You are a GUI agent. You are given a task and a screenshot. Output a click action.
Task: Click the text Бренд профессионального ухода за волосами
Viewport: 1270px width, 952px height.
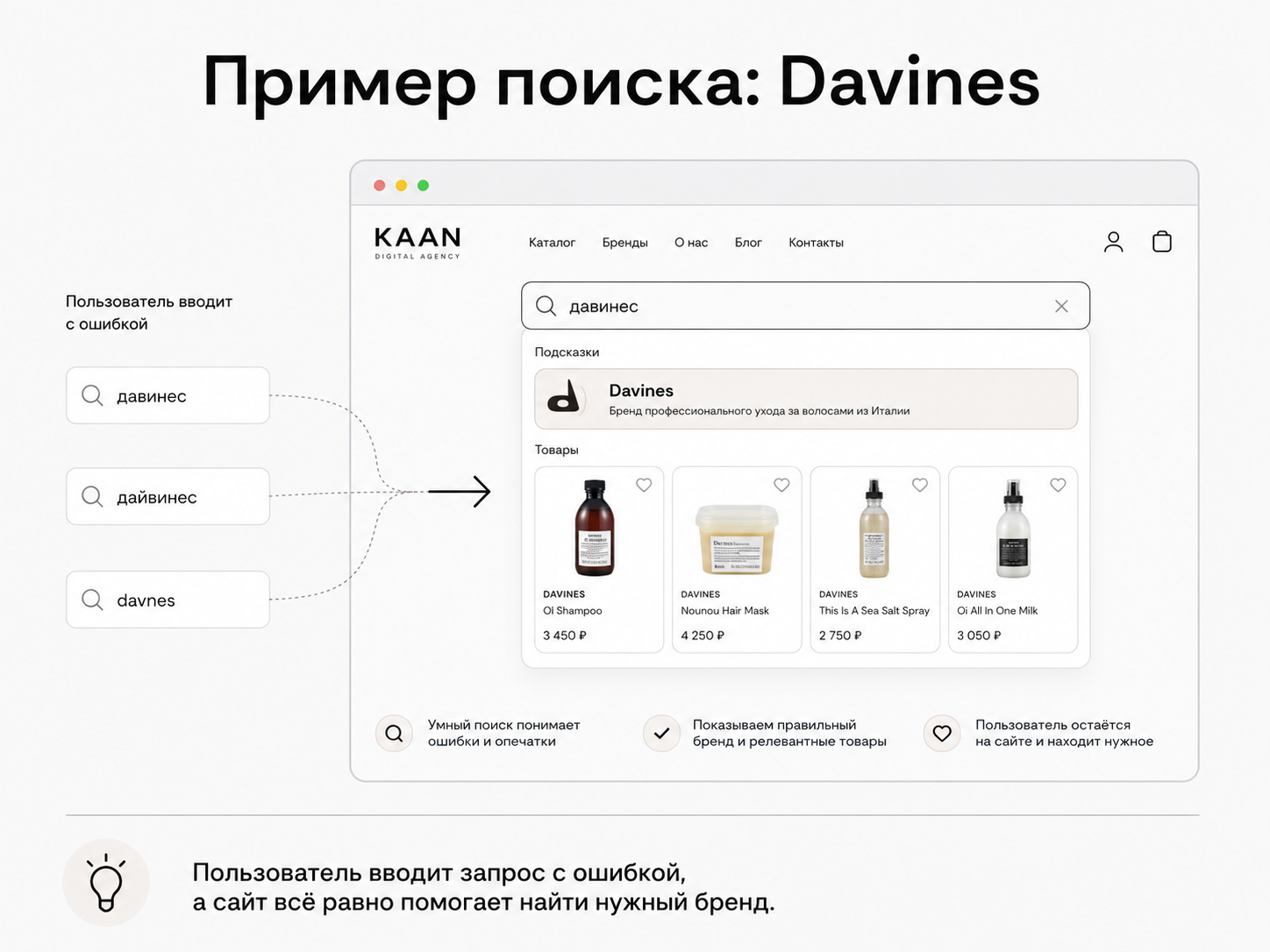point(760,411)
